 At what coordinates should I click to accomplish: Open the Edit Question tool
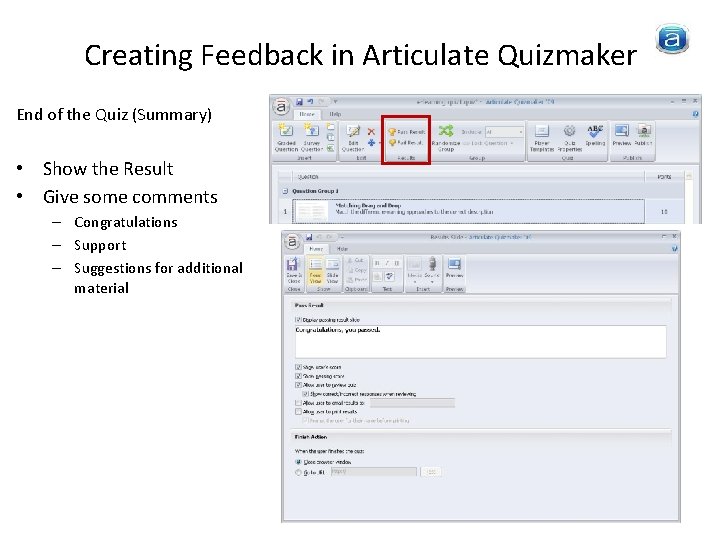353,138
